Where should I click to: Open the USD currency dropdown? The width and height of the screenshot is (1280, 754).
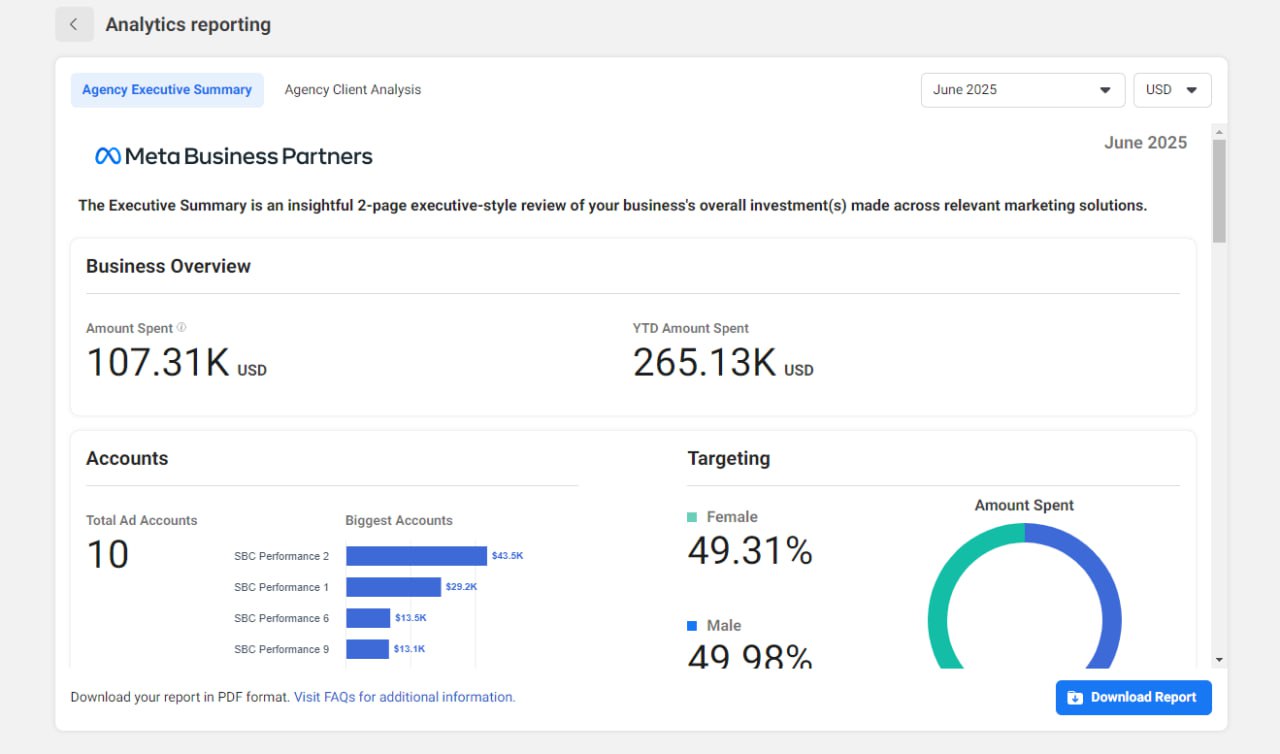[x=1172, y=90]
